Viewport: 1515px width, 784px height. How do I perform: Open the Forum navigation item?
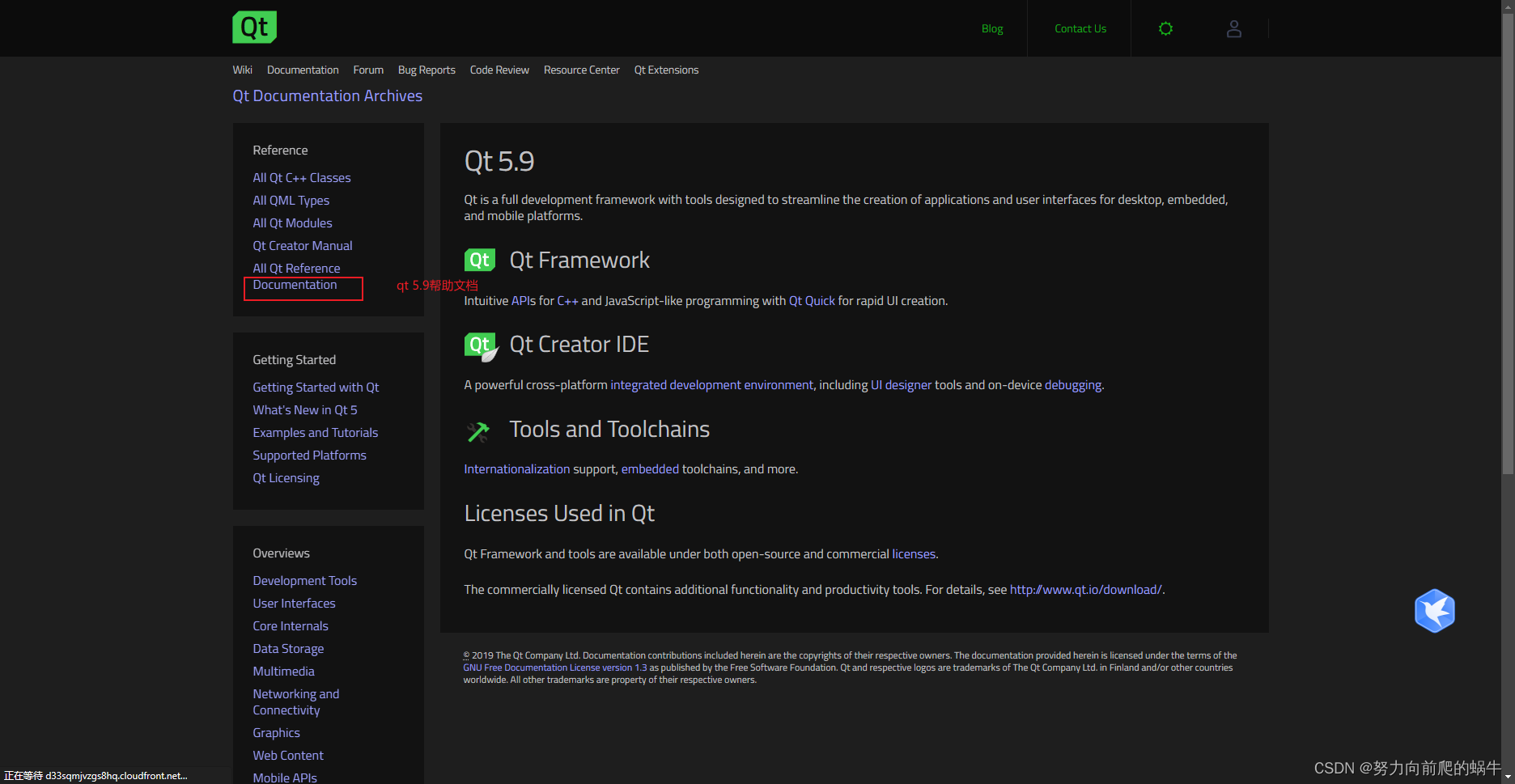tap(368, 70)
